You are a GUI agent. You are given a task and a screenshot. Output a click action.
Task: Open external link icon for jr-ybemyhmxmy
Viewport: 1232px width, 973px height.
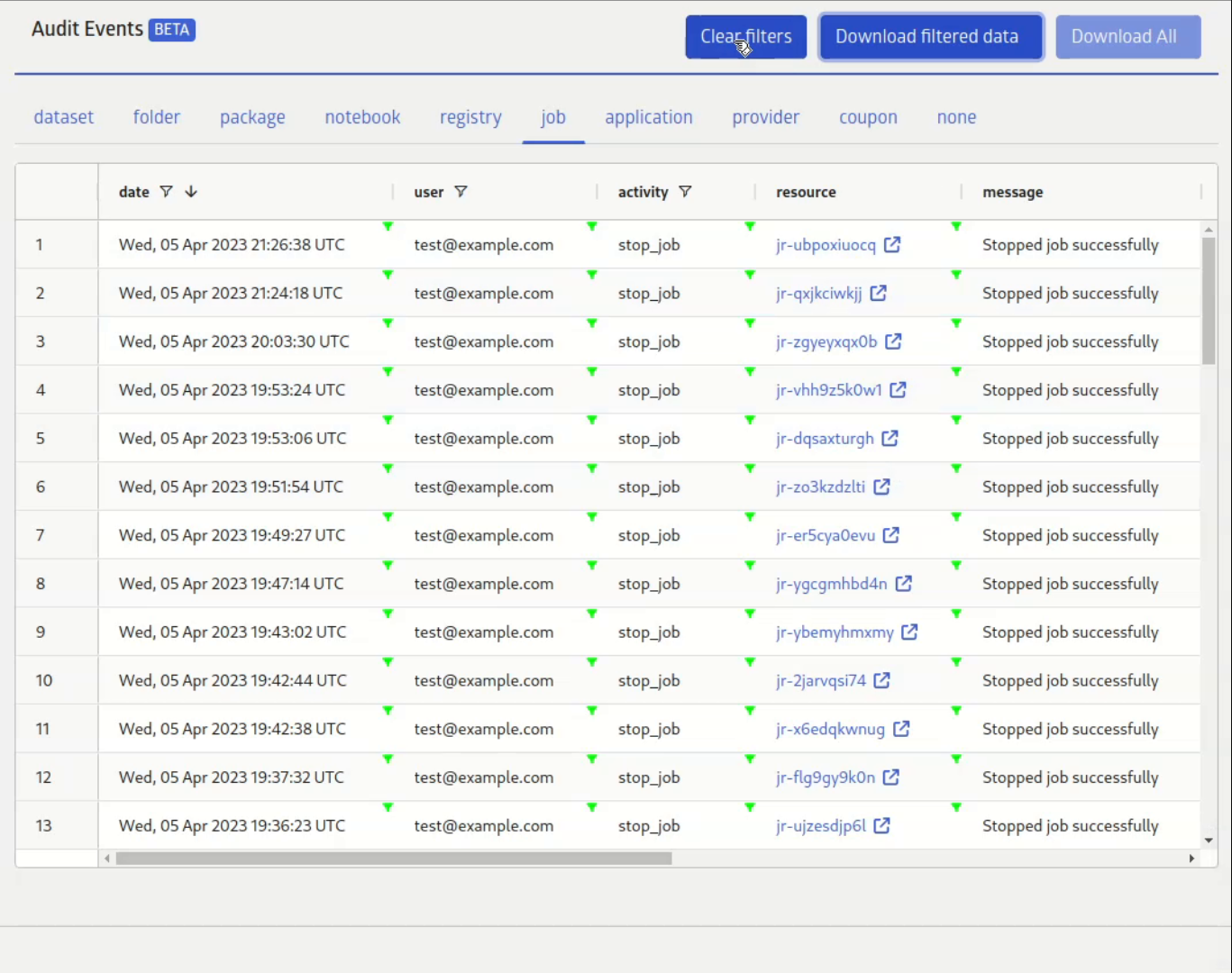click(910, 632)
